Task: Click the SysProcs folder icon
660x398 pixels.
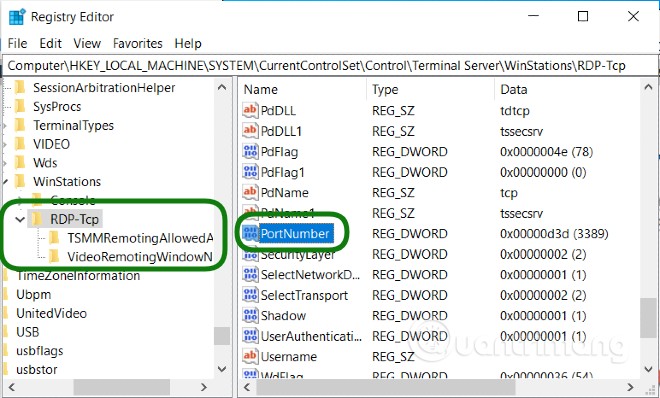Action: [20, 106]
